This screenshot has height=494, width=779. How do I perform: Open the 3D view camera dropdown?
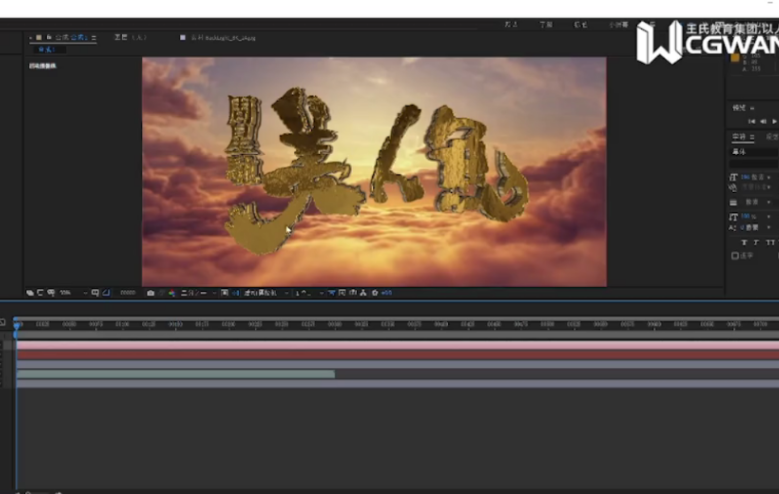(x=266, y=293)
